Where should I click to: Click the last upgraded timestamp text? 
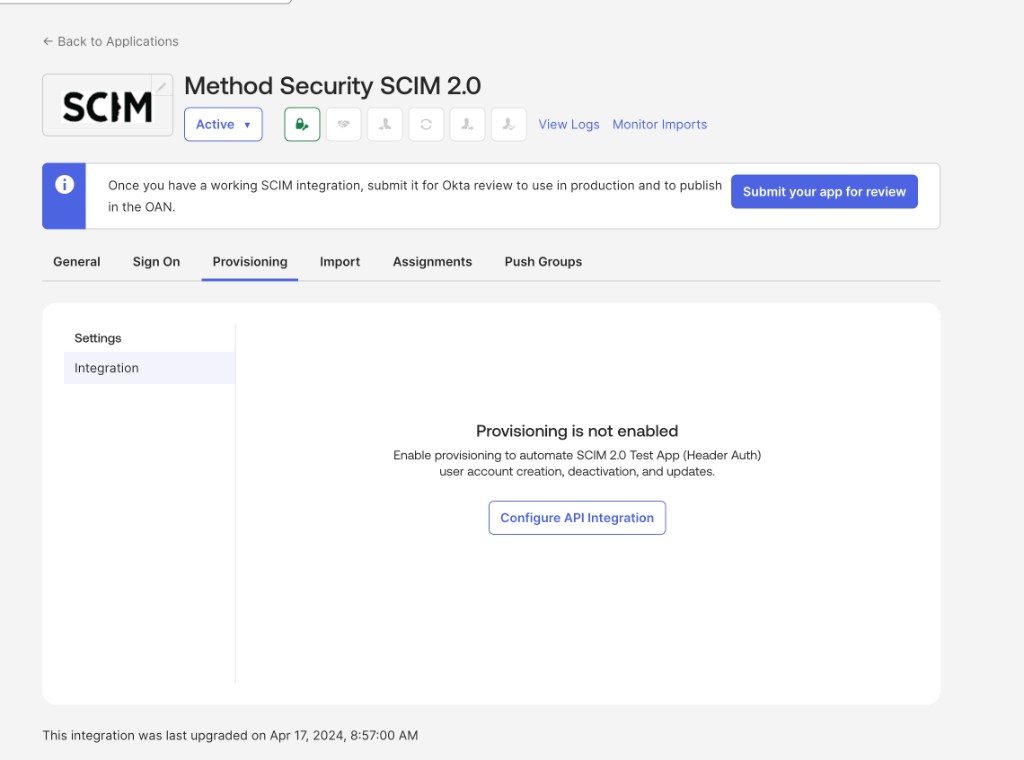click(x=230, y=735)
